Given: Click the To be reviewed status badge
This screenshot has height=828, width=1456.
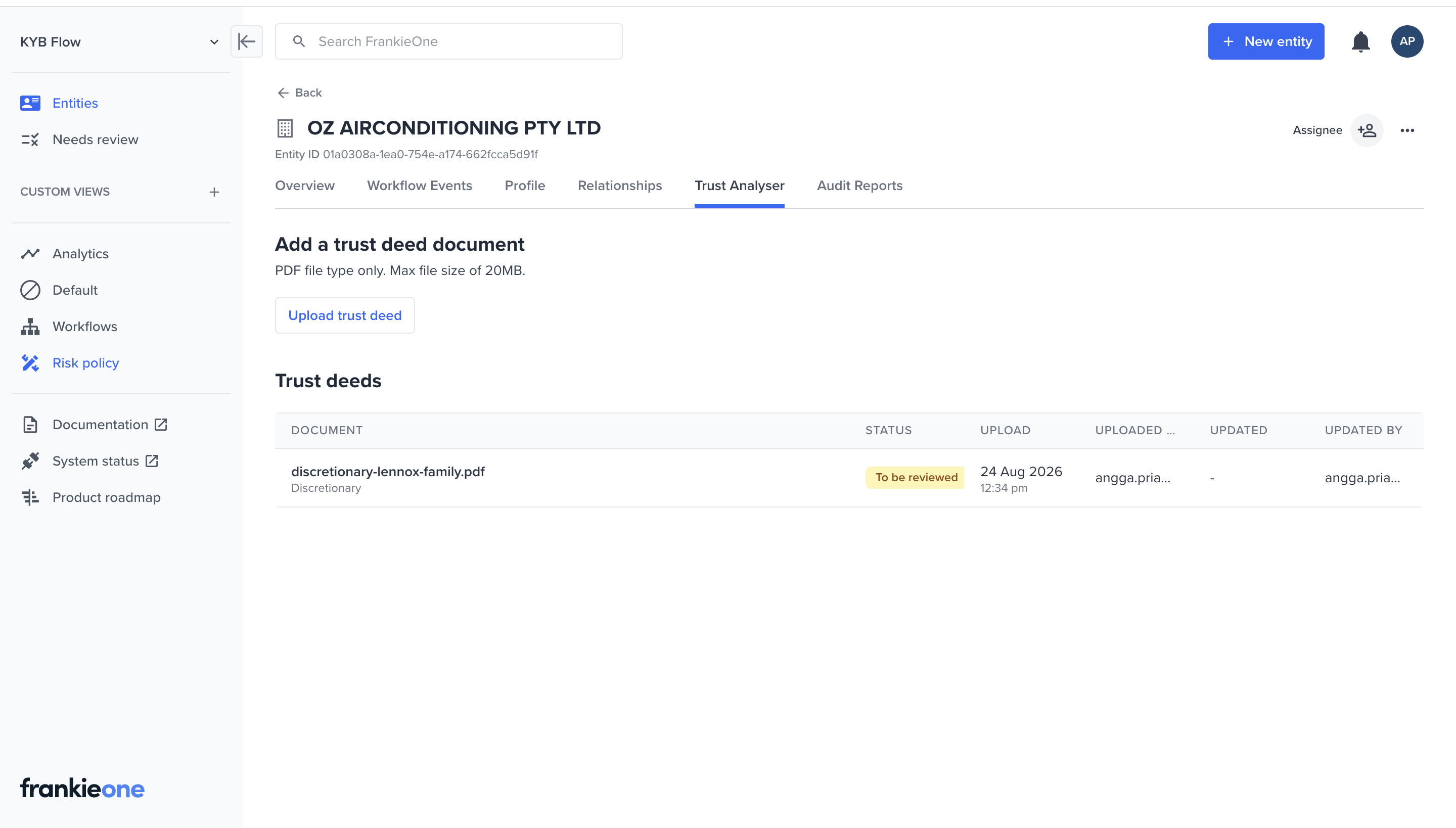Looking at the screenshot, I should (x=915, y=478).
